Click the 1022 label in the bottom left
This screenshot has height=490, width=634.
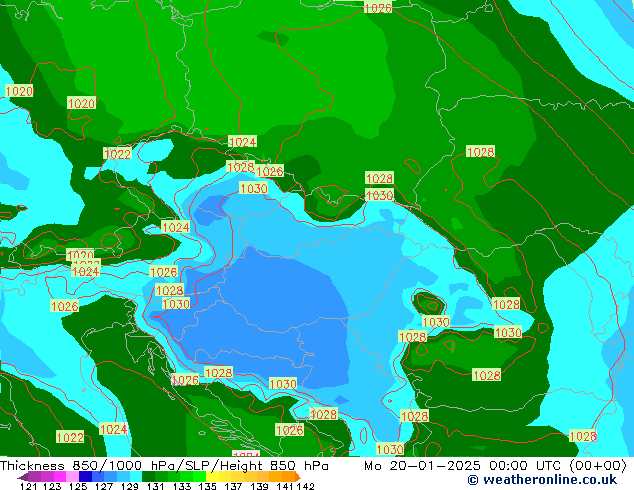click(70, 437)
